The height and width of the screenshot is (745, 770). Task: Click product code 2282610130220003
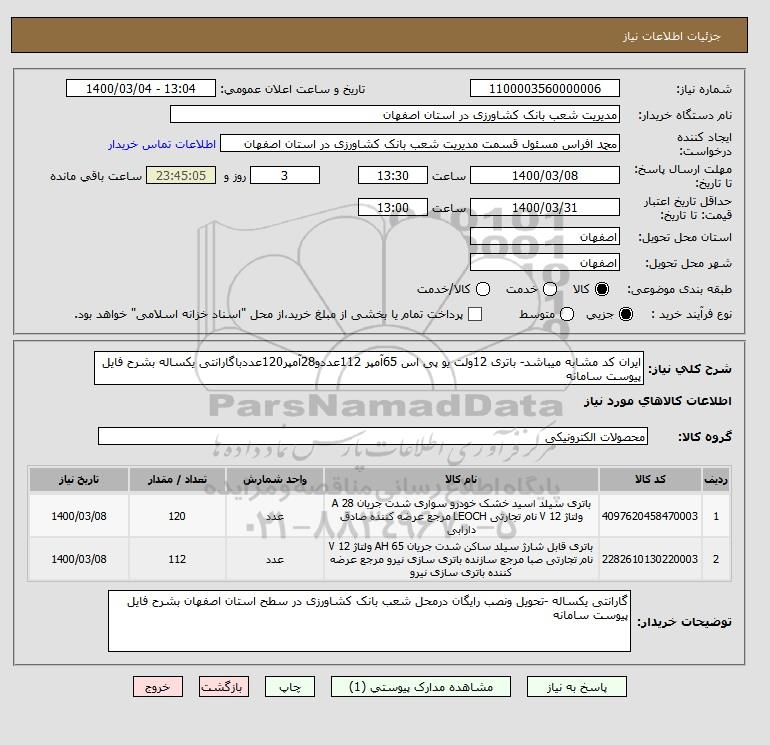pos(650,559)
